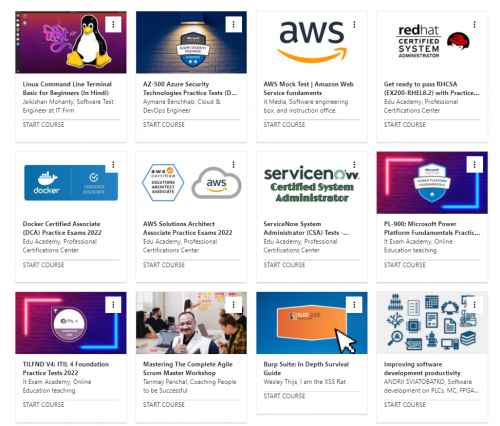Click the ServiceNow Certified System Administrator thumbnail
Screen dimensions: 500x426
click(x=312, y=183)
